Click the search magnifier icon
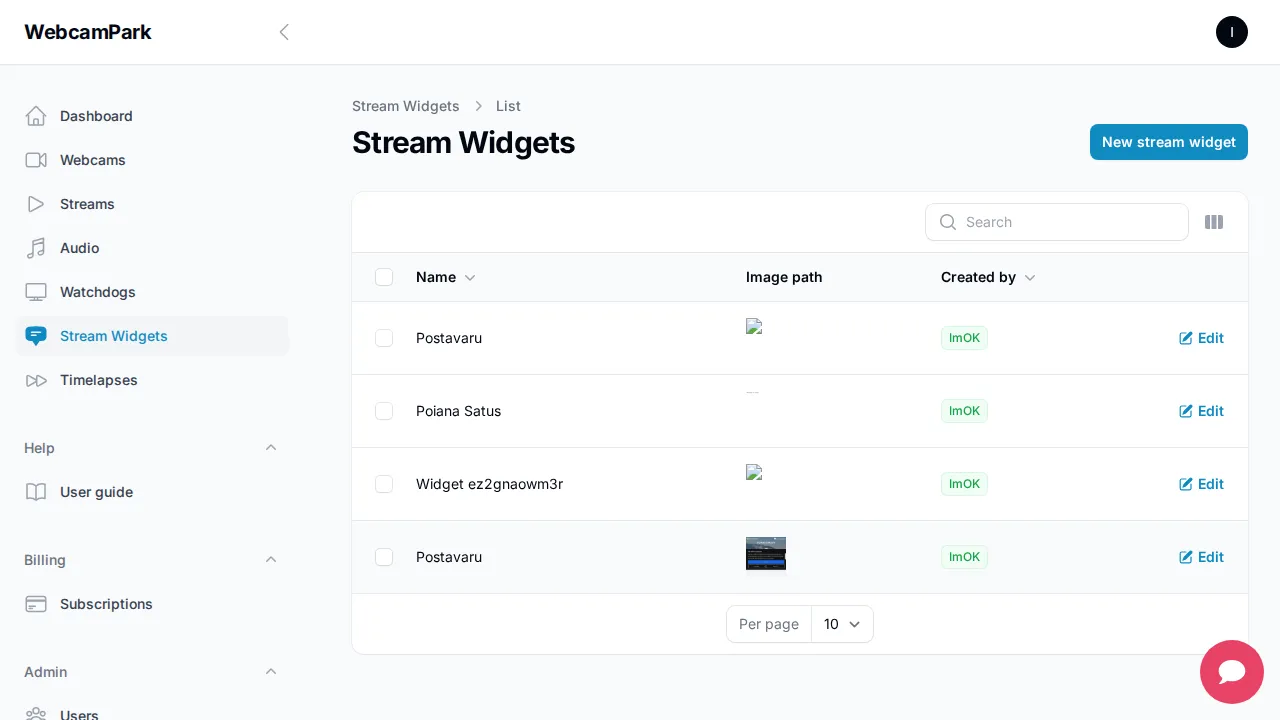Viewport: 1280px width, 720px height. point(948,222)
